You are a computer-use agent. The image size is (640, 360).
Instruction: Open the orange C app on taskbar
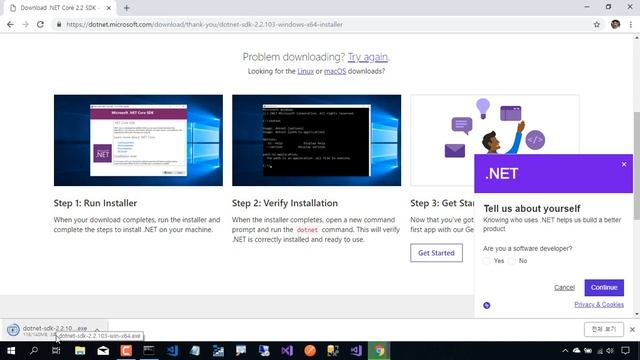point(126,351)
